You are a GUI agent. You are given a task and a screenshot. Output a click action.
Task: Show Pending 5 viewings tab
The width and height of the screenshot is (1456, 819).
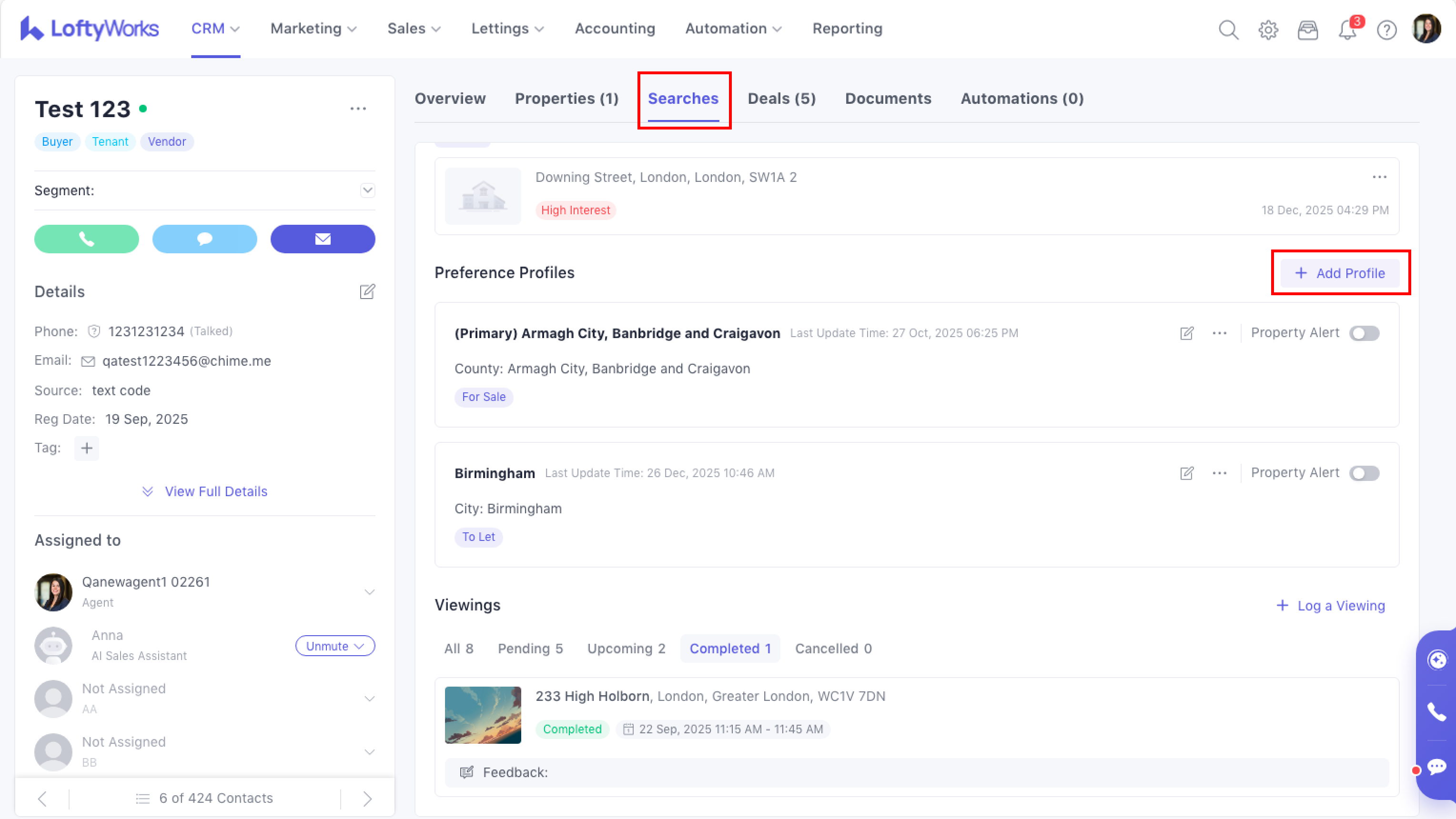[530, 649]
